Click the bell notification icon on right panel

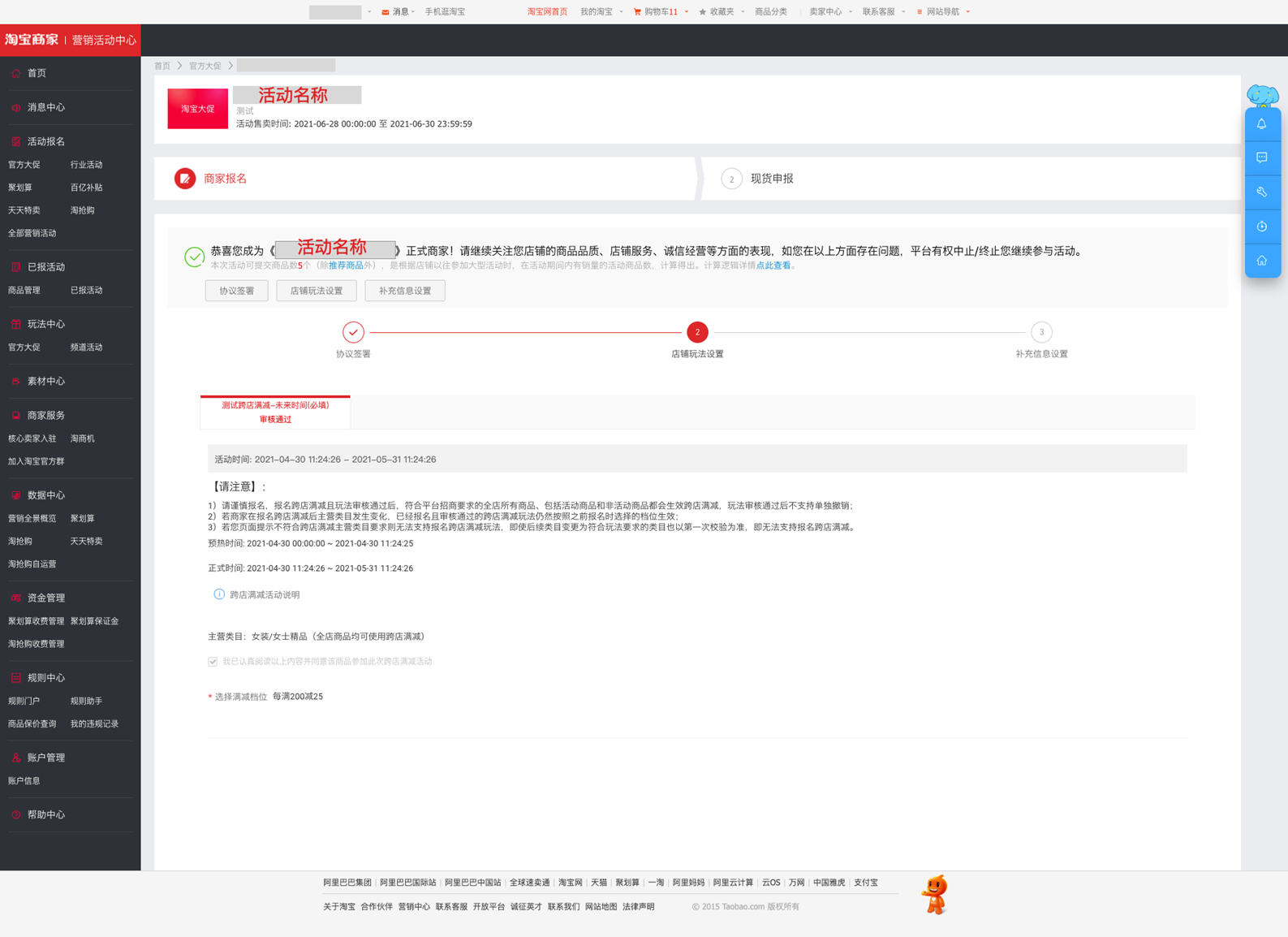coord(1262,124)
